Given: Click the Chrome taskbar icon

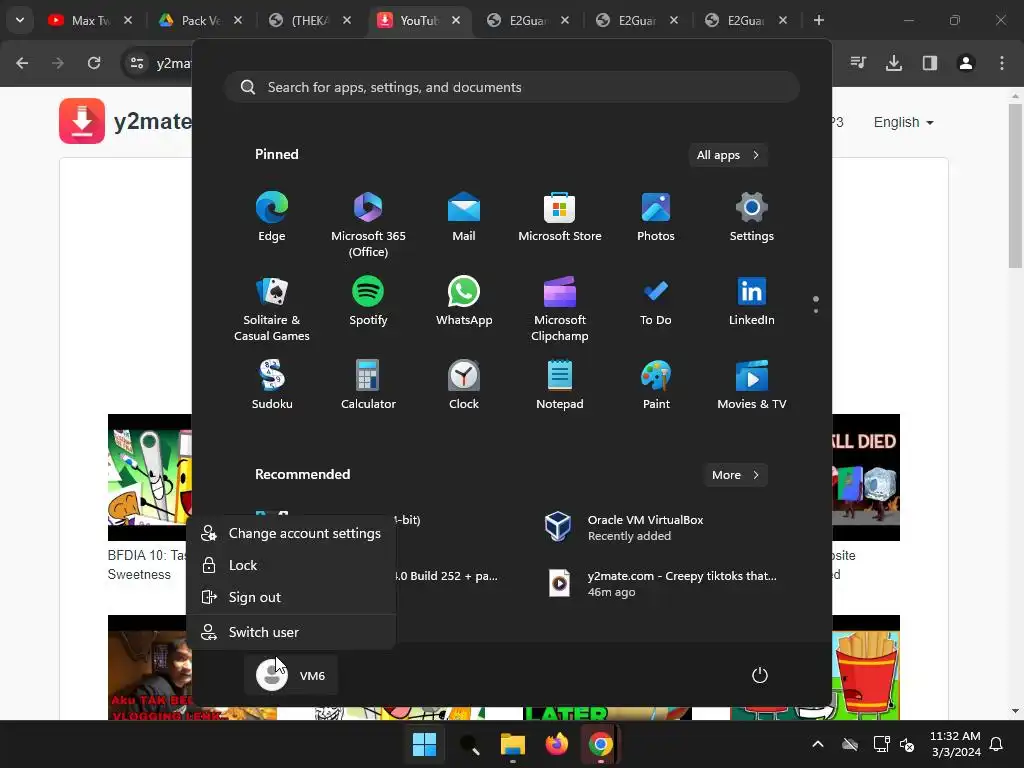Looking at the screenshot, I should [600, 744].
